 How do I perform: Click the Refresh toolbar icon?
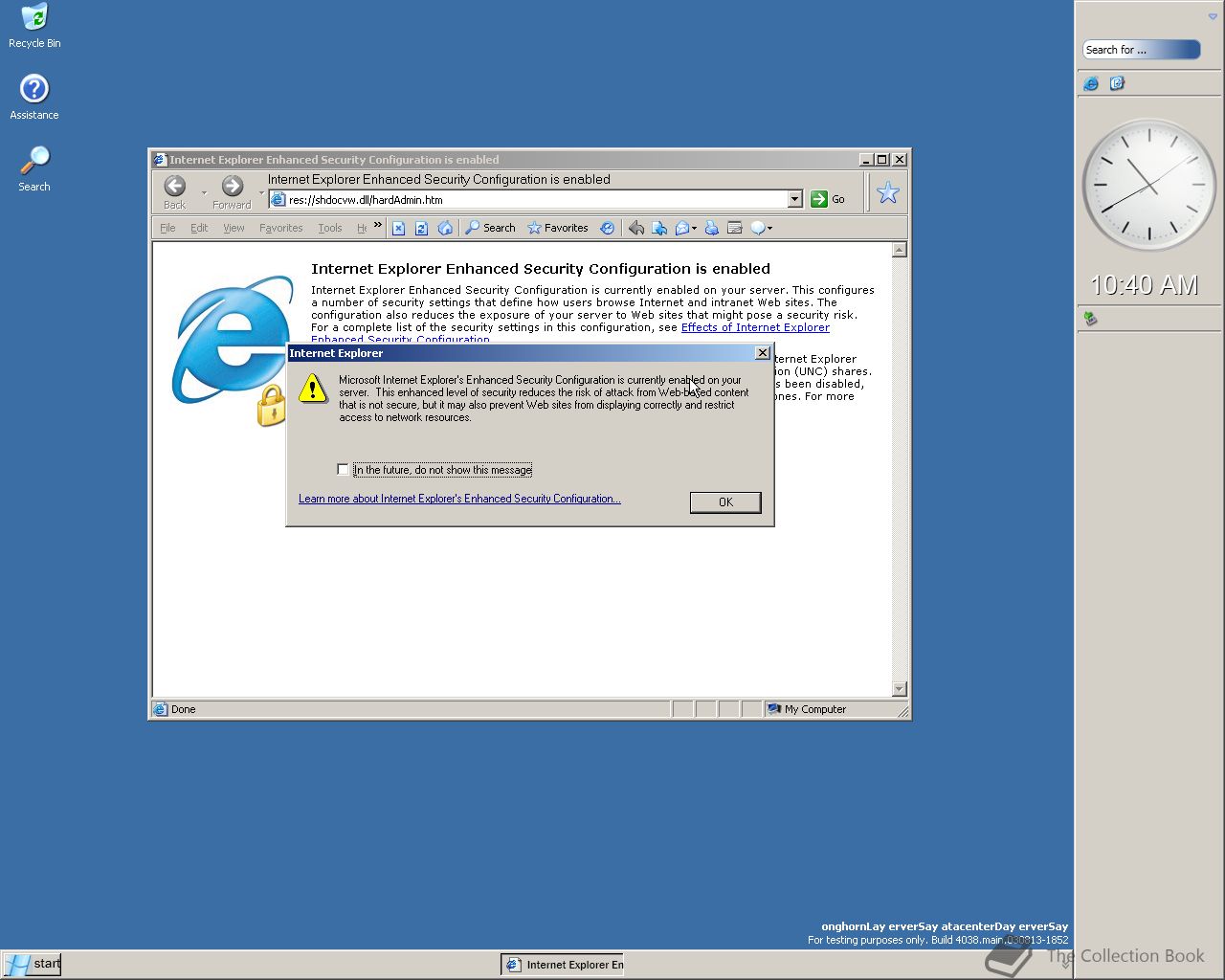(x=421, y=228)
